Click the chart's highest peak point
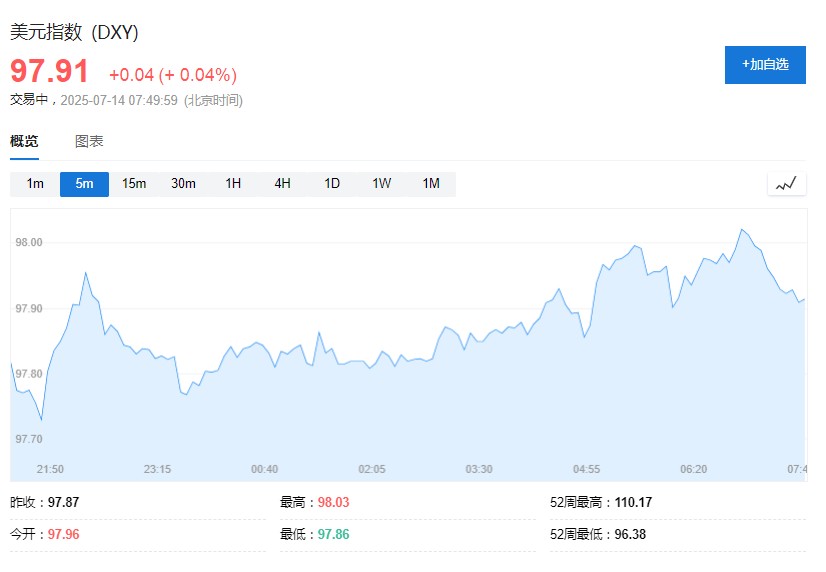826x572 pixels. [742, 230]
